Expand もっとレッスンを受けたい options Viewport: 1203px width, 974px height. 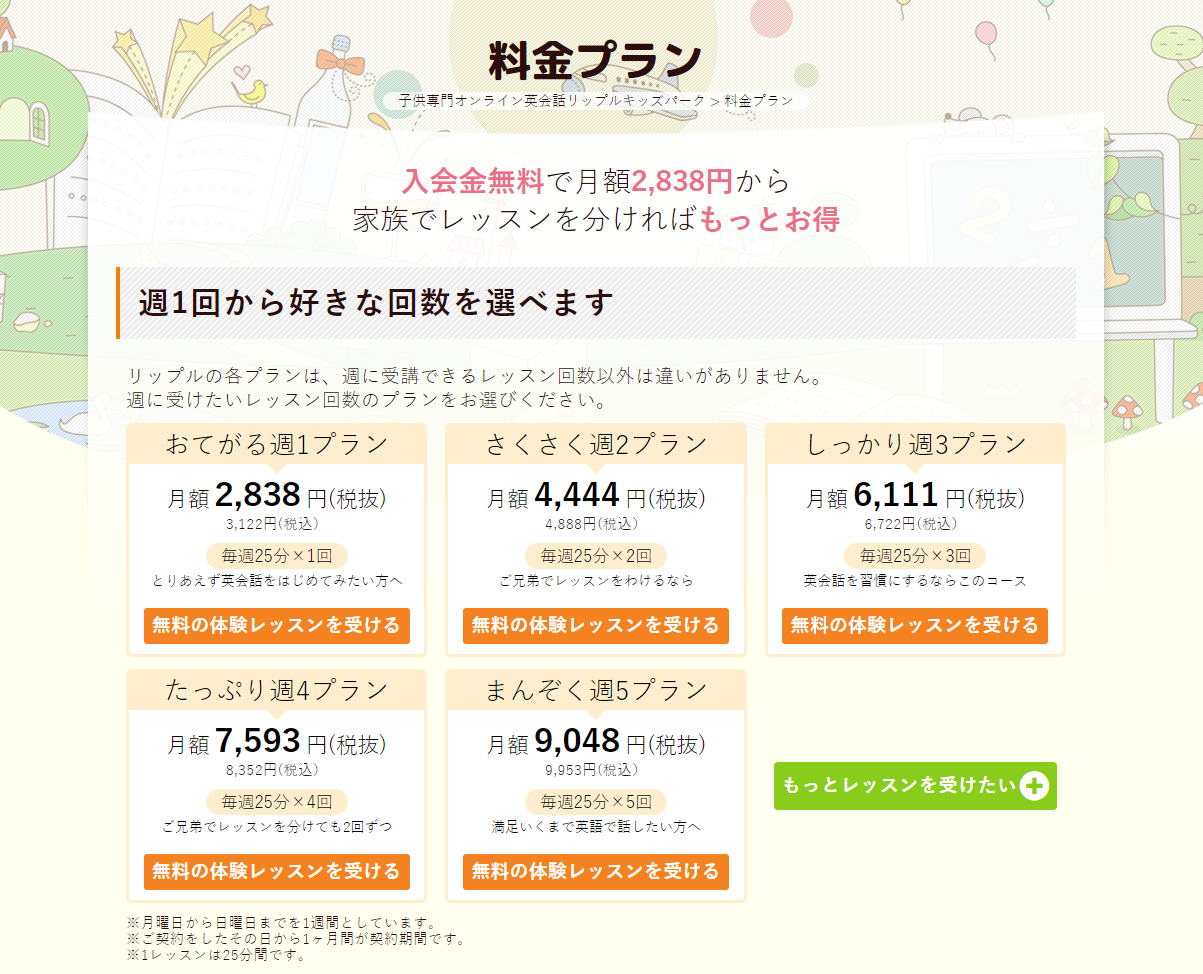(915, 786)
